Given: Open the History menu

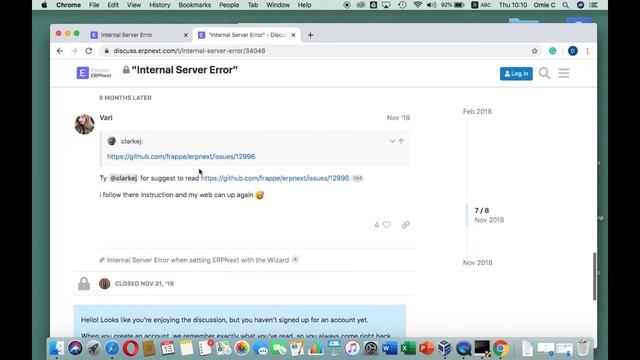Looking at the screenshot, I should coord(160,5).
